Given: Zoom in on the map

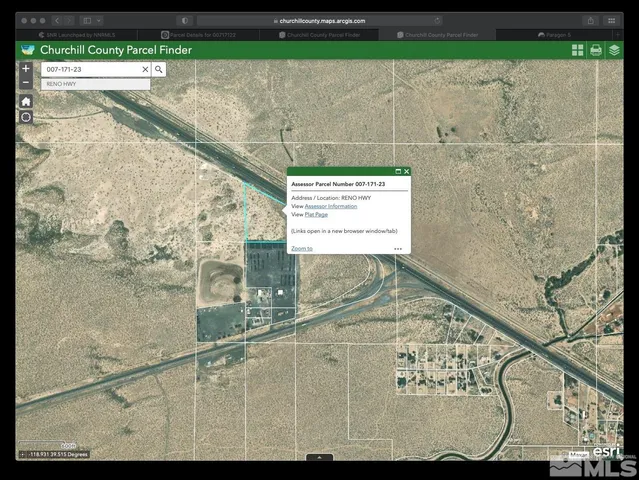Looking at the screenshot, I should tap(26, 68).
